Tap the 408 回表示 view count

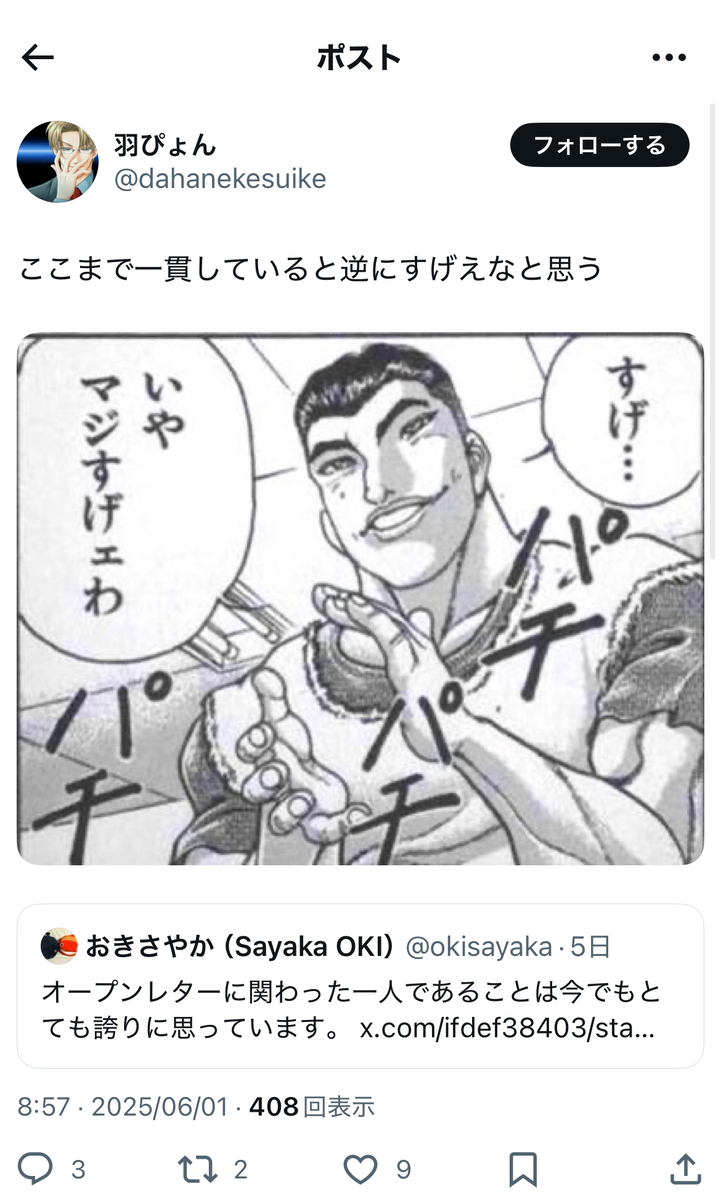tap(312, 1107)
